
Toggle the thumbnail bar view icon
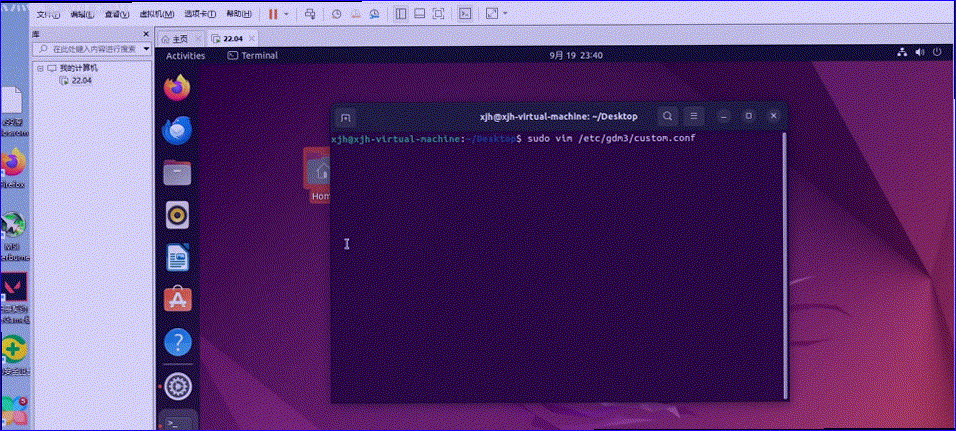419,13
